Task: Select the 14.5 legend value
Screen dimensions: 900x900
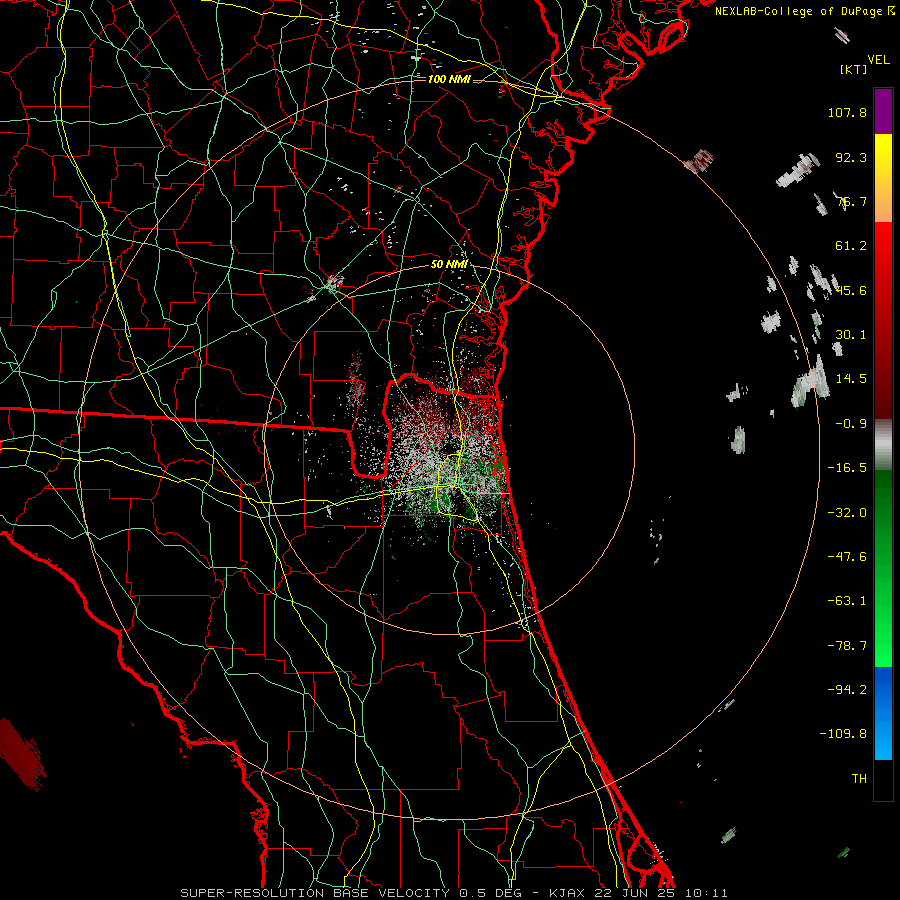Action: [851, 379]
